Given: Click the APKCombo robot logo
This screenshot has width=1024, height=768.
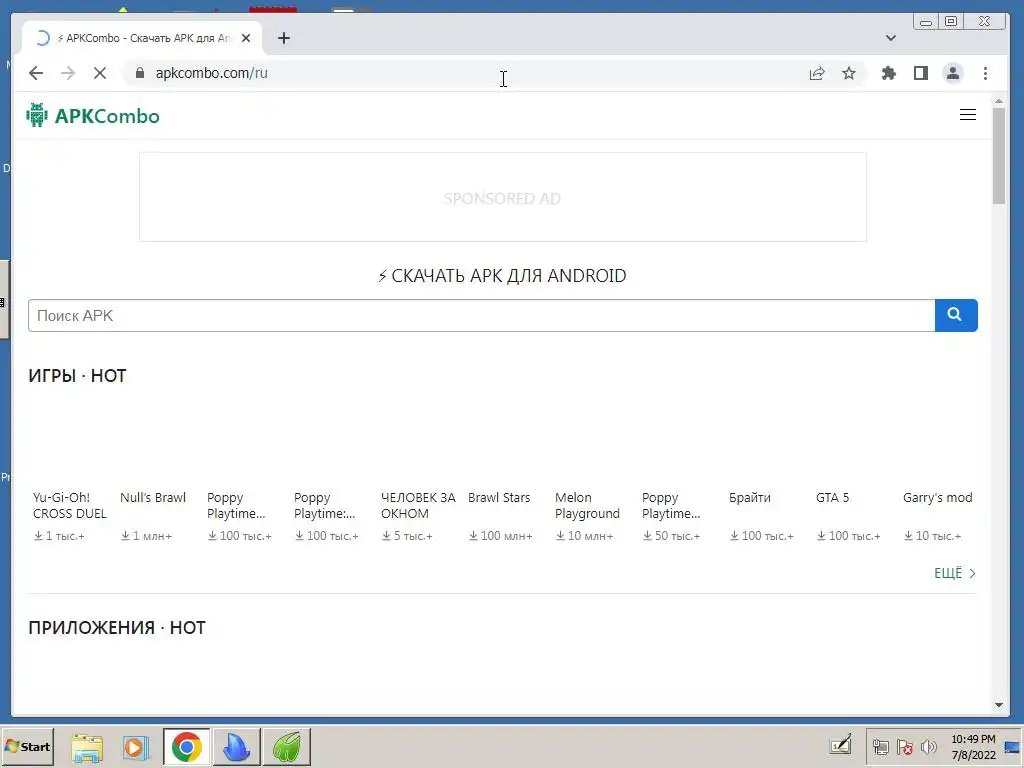Looking at the screenshot, I should point(37,115).
